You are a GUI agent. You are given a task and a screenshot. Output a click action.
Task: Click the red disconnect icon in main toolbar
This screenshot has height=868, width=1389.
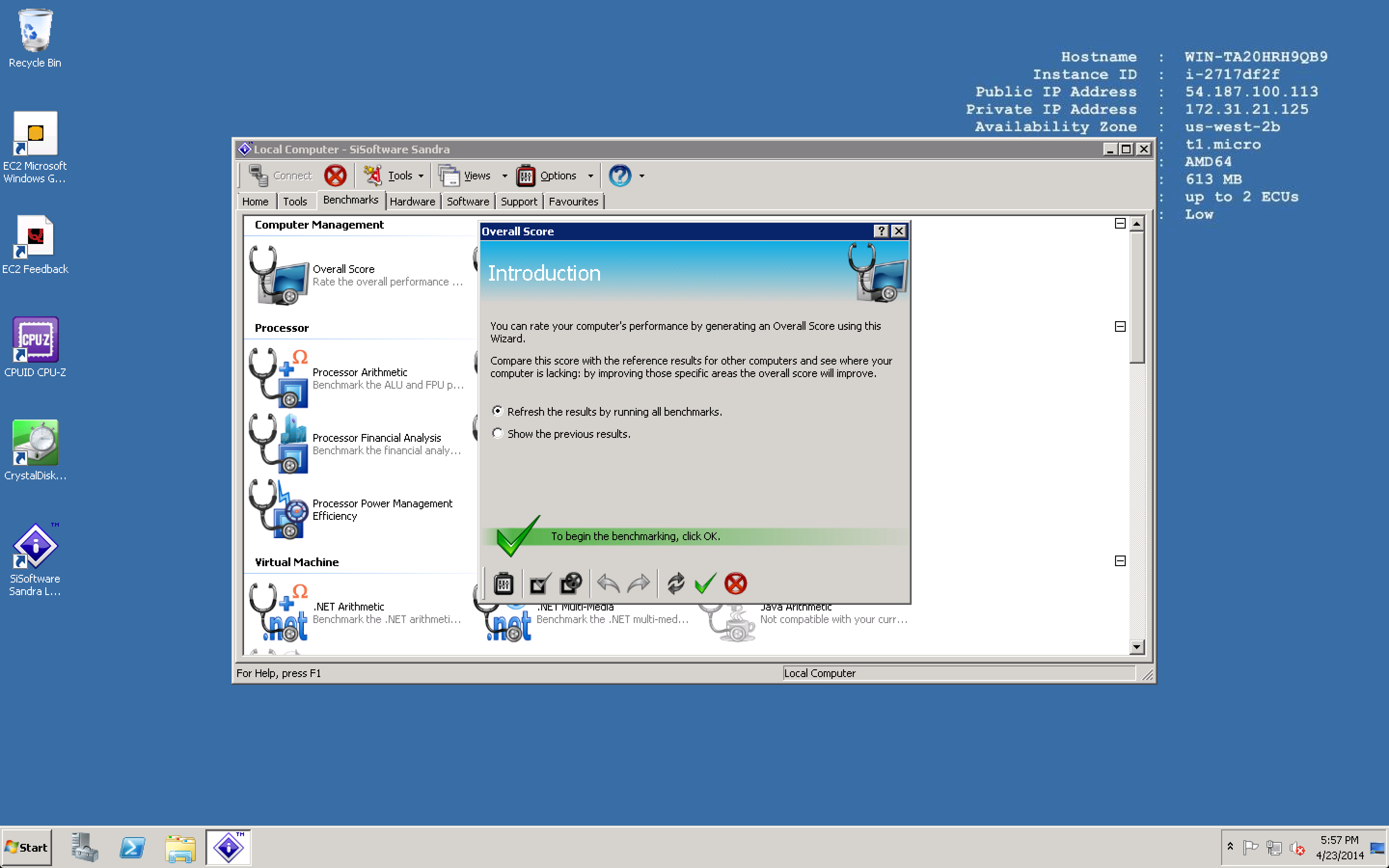pyautogui.click(x=335, y=176)
